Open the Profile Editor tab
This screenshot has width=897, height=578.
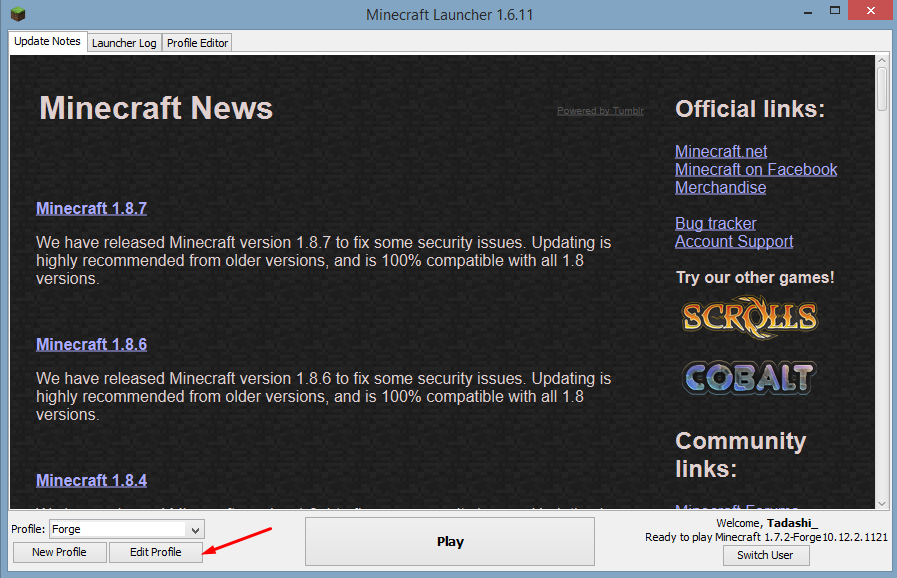pos(197,43)
